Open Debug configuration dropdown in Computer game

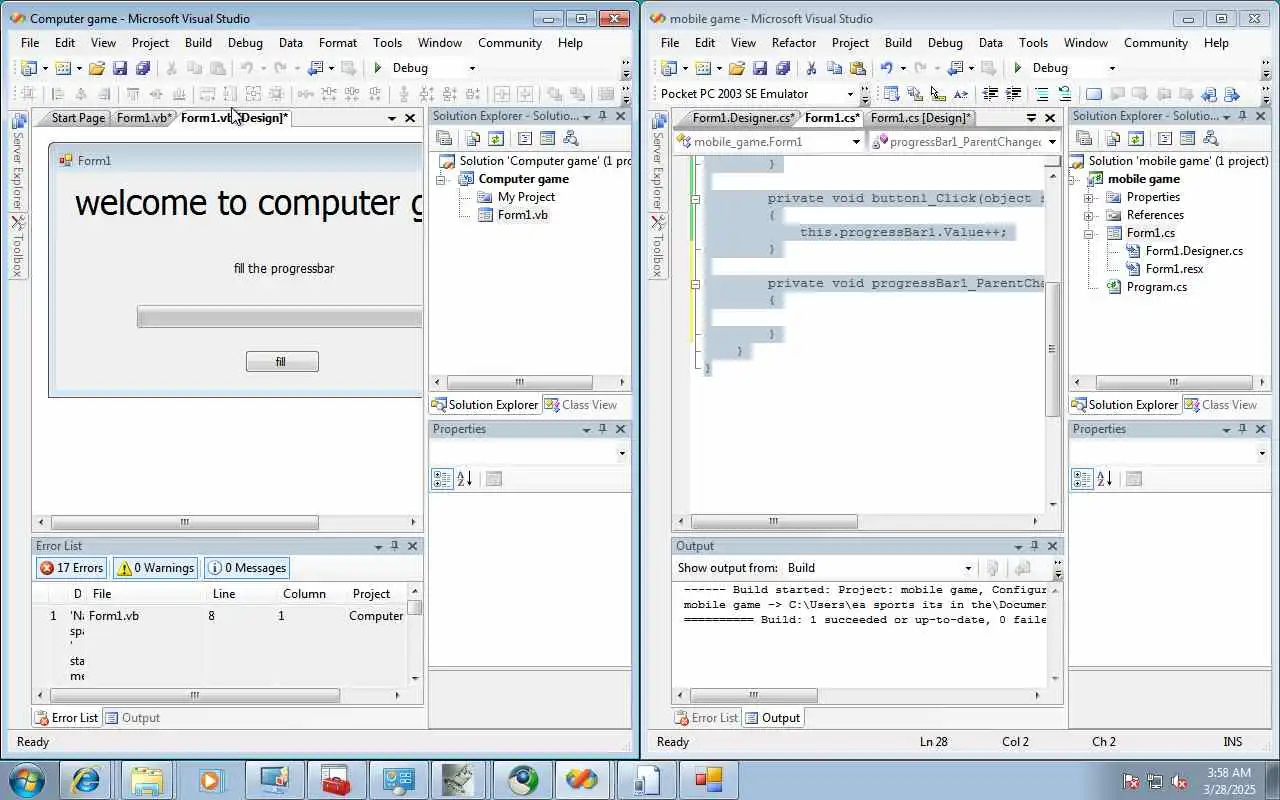472,68
